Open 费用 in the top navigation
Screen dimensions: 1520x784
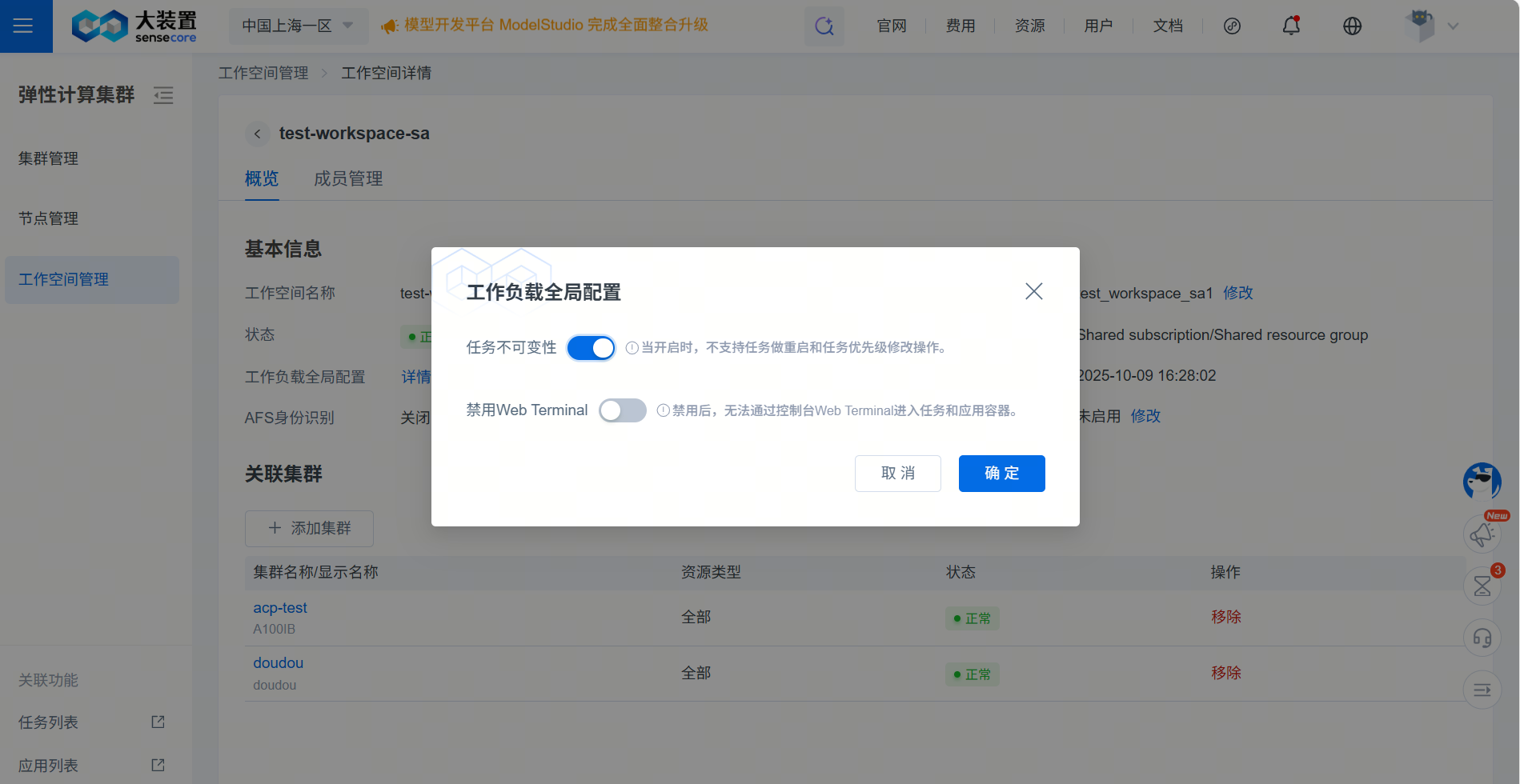click(x=960, y=26)
